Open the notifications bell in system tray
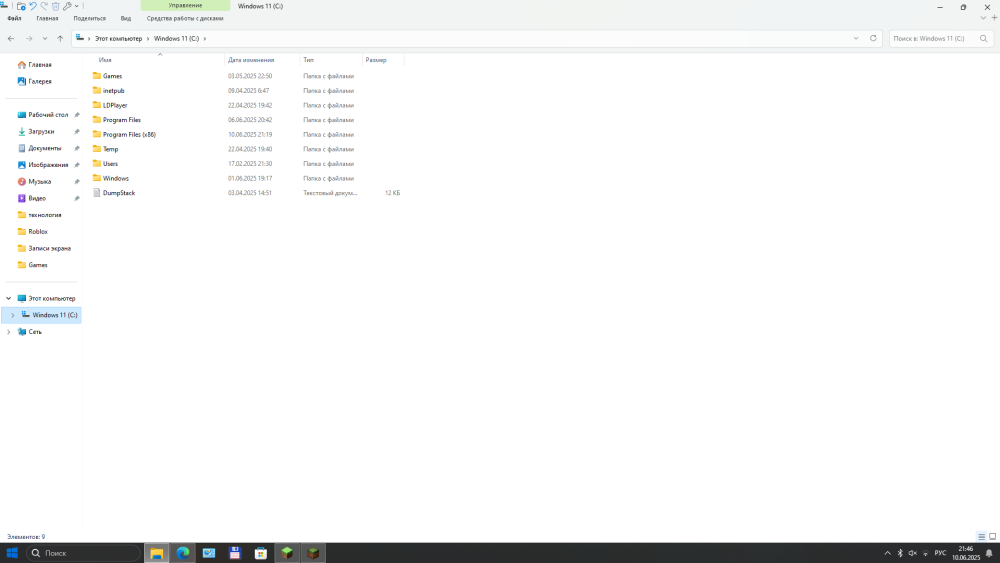This screenshot has width=1000, height=563. (x=989, y=553)
